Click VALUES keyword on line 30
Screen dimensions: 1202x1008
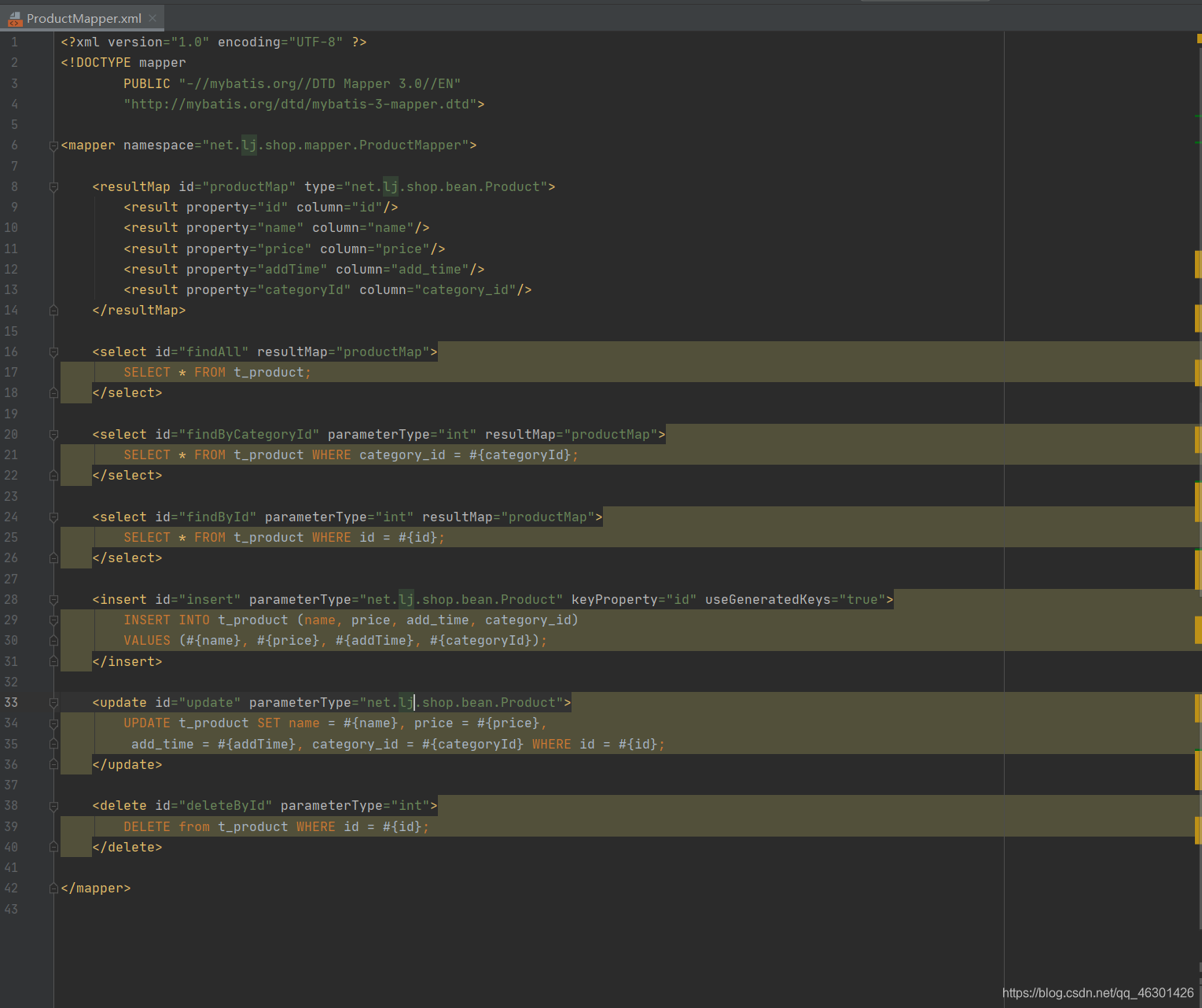(x=147, y=641)
